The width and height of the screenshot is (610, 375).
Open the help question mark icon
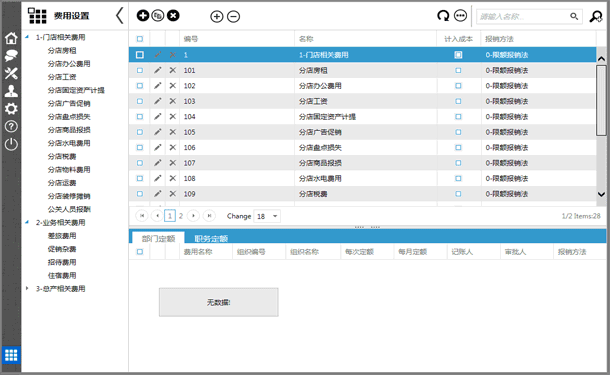coord(11,126)
